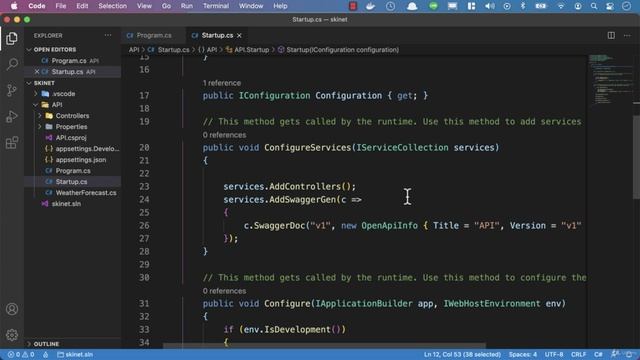Open the Source Control view
The width and height of the screenshot is (640, 360).
click(12, 90)
